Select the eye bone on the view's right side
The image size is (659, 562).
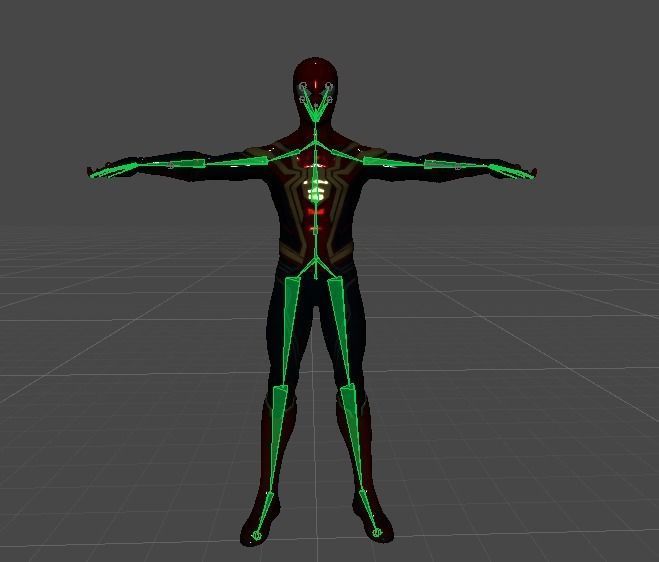[322, 103]
